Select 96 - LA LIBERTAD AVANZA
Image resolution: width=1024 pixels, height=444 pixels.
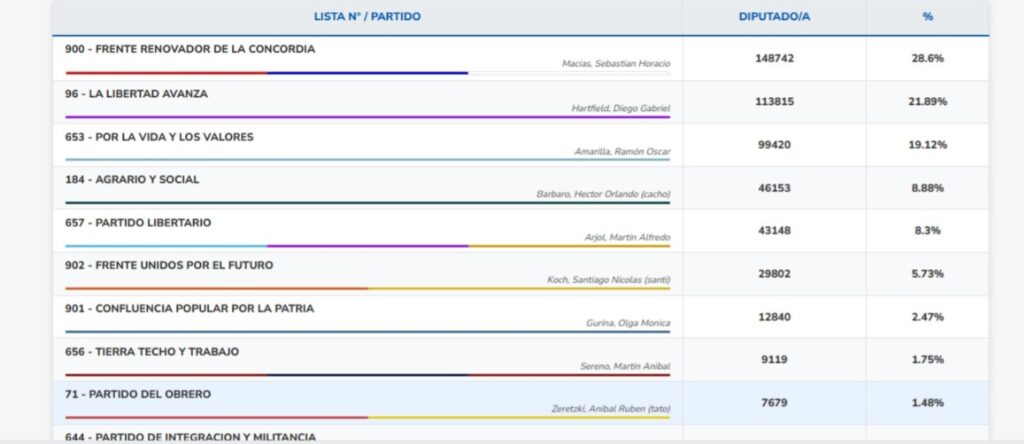click(136, 94)
